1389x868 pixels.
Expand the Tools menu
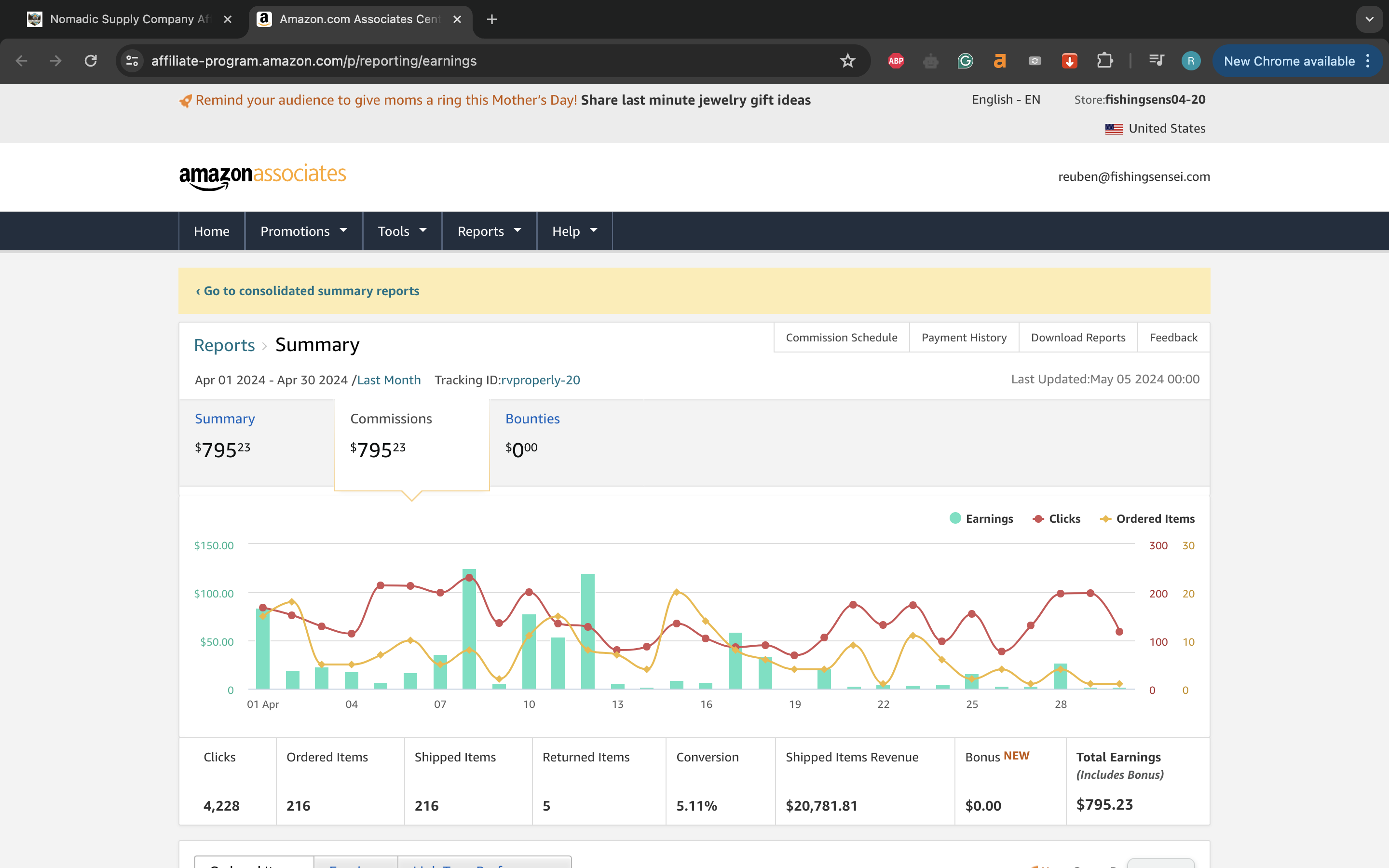pyautogui.click(x=402, y=231)
